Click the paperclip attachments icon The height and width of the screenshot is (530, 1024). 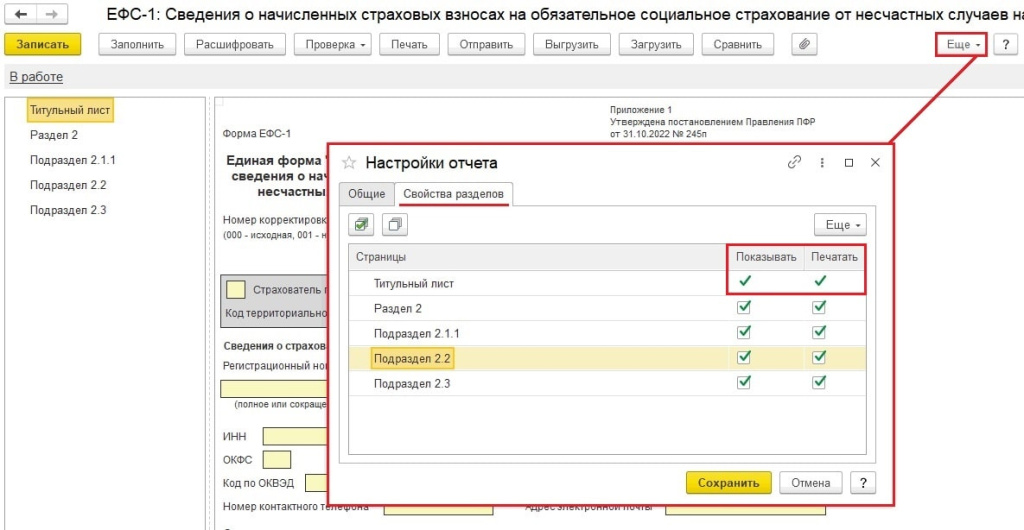[805, 45]
